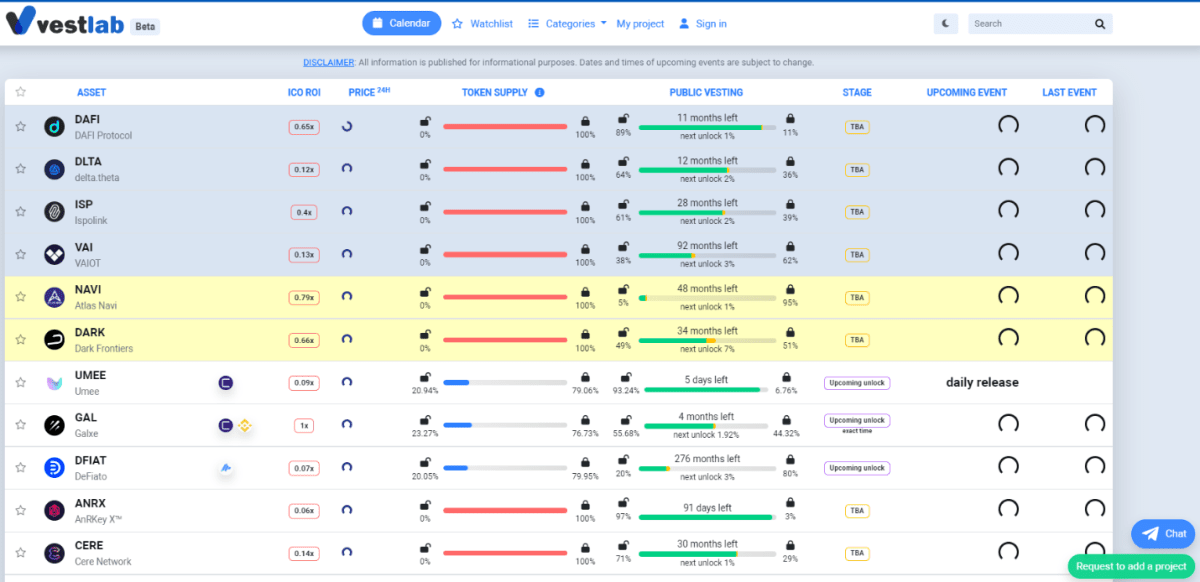
Task: Go to My project
Action: tap(640, 23)
